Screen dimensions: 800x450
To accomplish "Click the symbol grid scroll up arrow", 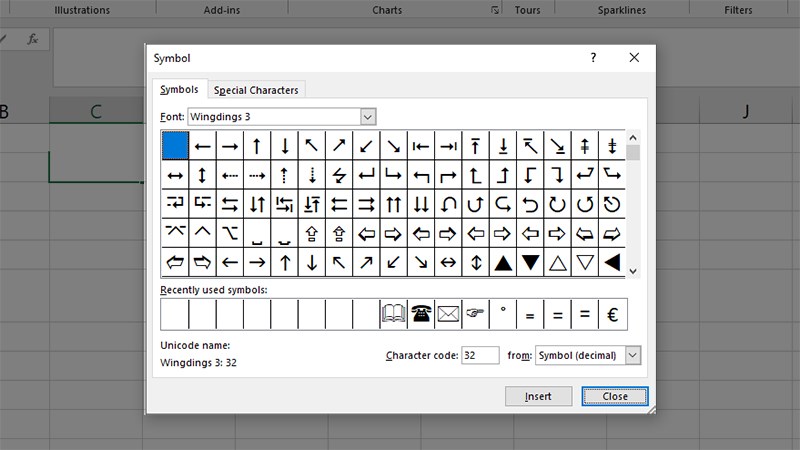I will [x=633, y=138].
